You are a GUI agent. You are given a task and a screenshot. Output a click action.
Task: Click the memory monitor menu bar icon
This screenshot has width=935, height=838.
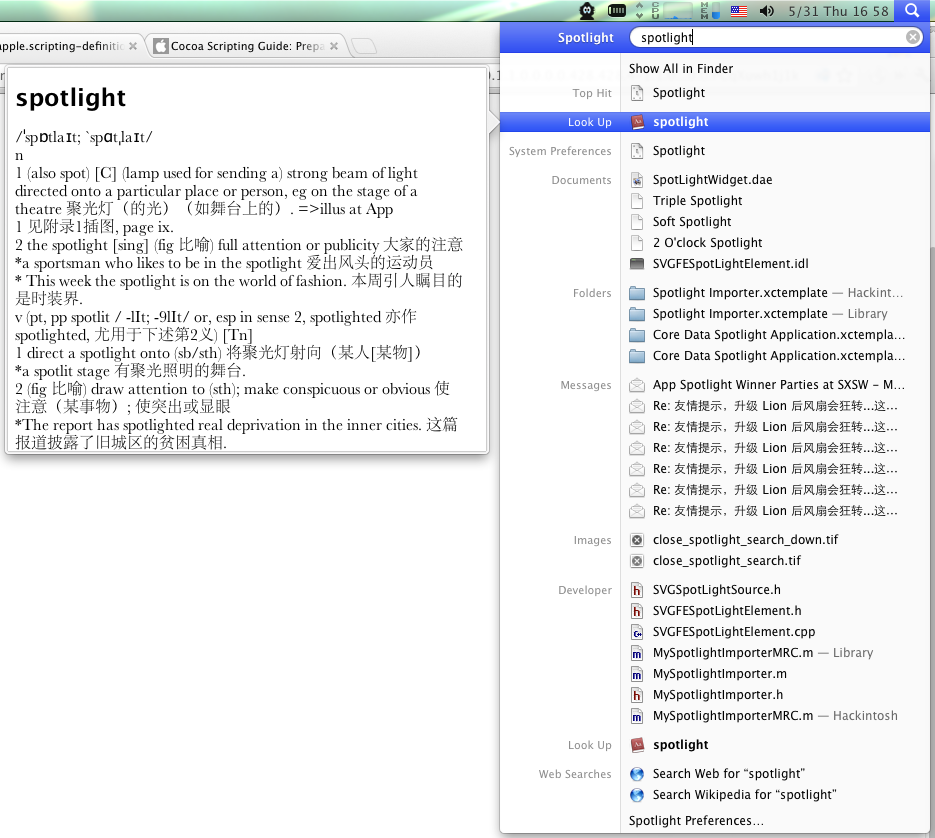(x=710, y=11)
